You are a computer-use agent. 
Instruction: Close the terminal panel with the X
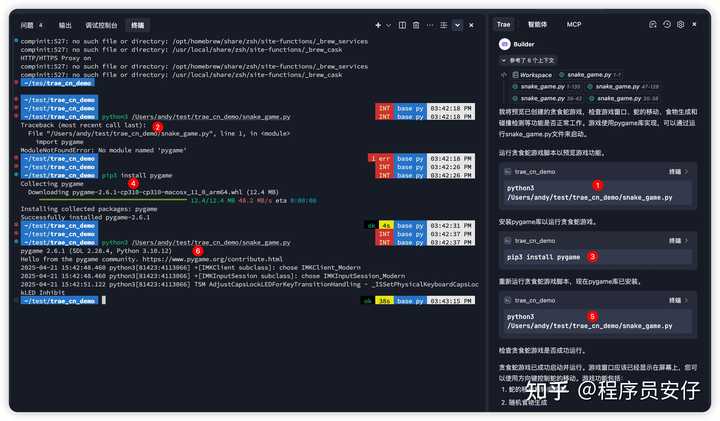[x=473, y=24]
